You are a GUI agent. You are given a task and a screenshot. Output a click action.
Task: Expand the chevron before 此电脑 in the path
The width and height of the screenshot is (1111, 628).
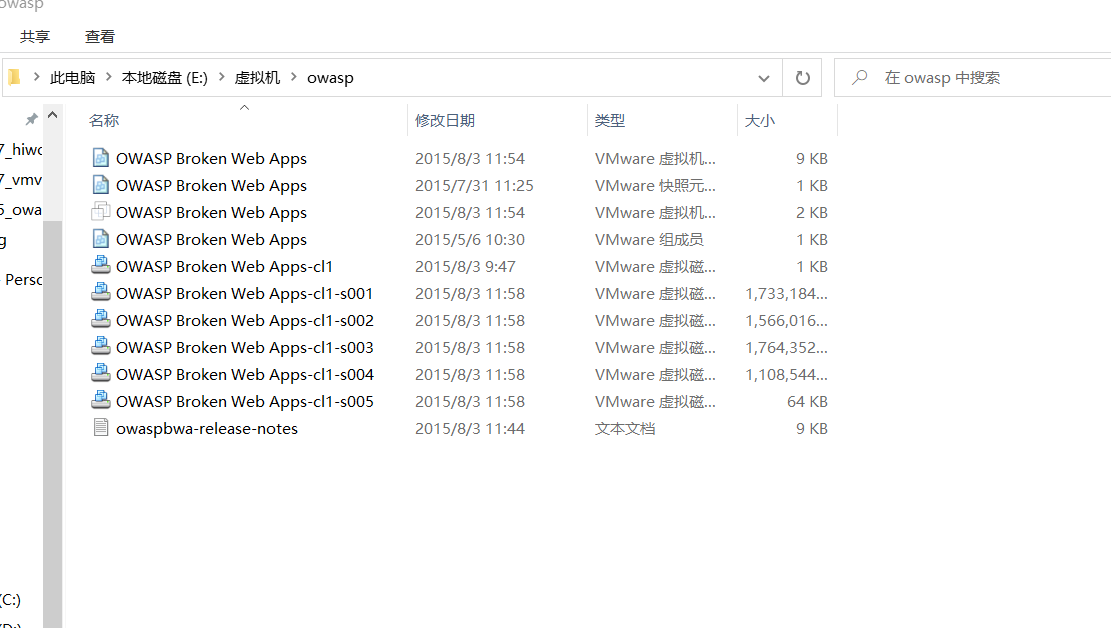(36, 77)
